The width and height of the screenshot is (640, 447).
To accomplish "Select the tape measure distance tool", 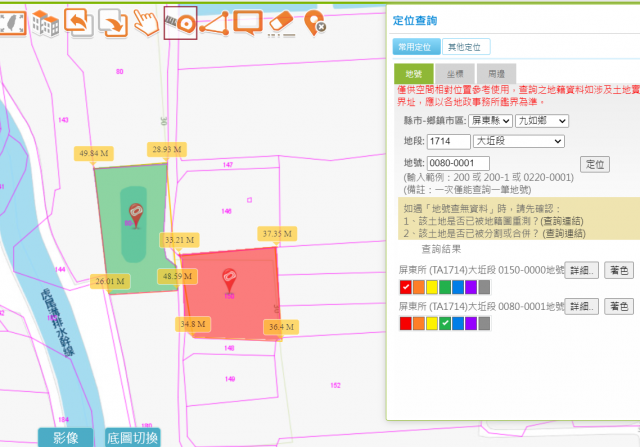I will [x=180, y=22].
